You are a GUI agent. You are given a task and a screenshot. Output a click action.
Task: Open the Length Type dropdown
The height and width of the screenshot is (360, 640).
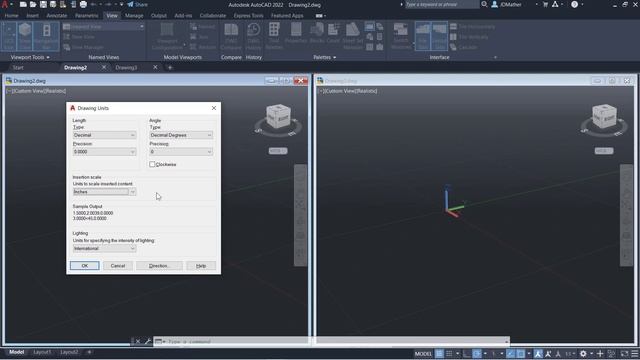pyautogui.click(x=104, y=135)
